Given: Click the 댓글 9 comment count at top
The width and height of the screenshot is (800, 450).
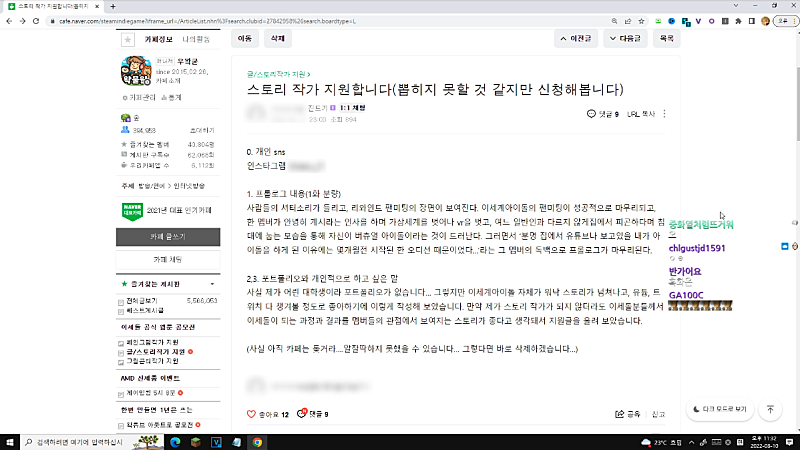Looking at the screenshot, I should pos(603,114).
